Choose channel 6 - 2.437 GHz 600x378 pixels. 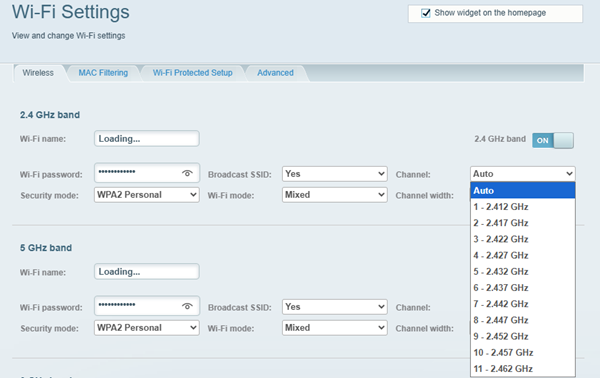(522, 288)
